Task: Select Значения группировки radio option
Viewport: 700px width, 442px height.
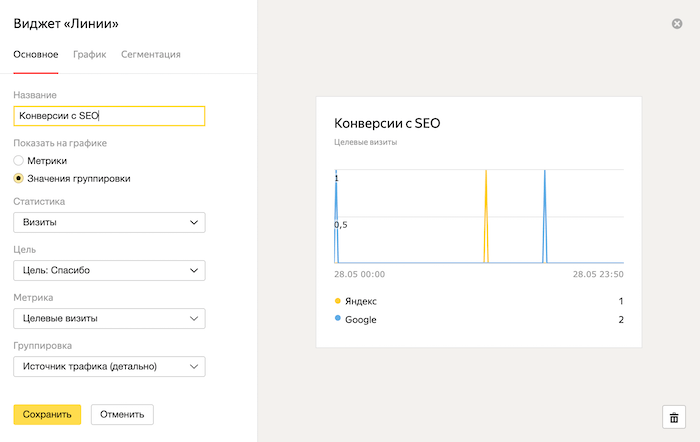Action: (19, 178)
